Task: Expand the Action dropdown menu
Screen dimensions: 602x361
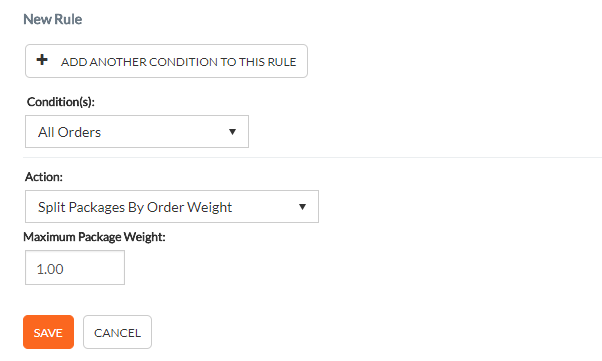Action: [x=172, y=207]
